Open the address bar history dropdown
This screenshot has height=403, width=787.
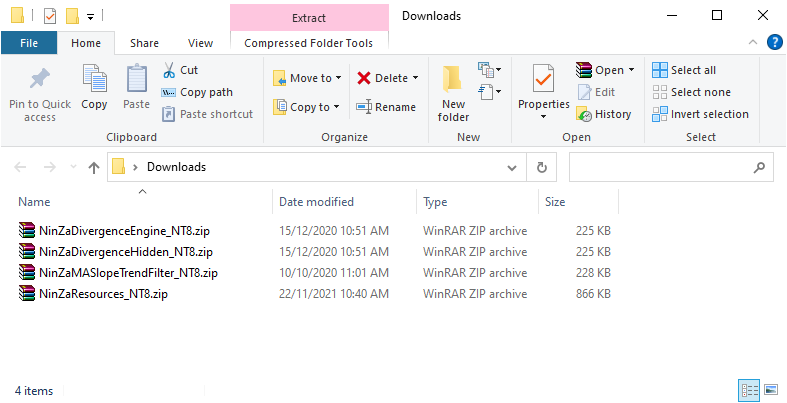(x=512, y=167)
